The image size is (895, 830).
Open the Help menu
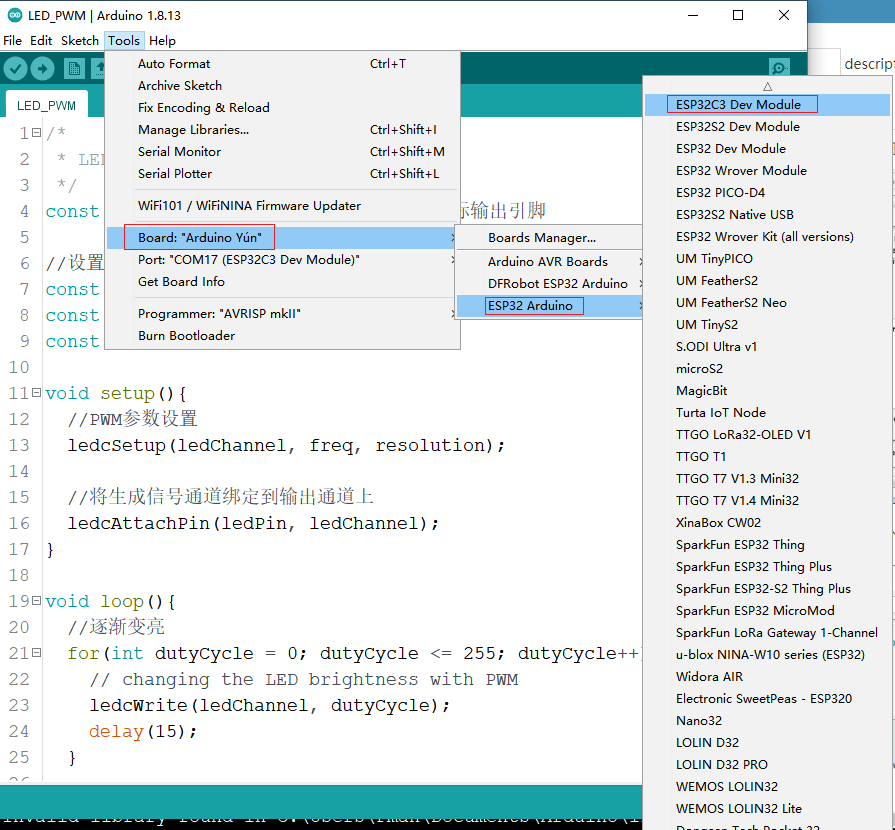click(x=162, y=41)
